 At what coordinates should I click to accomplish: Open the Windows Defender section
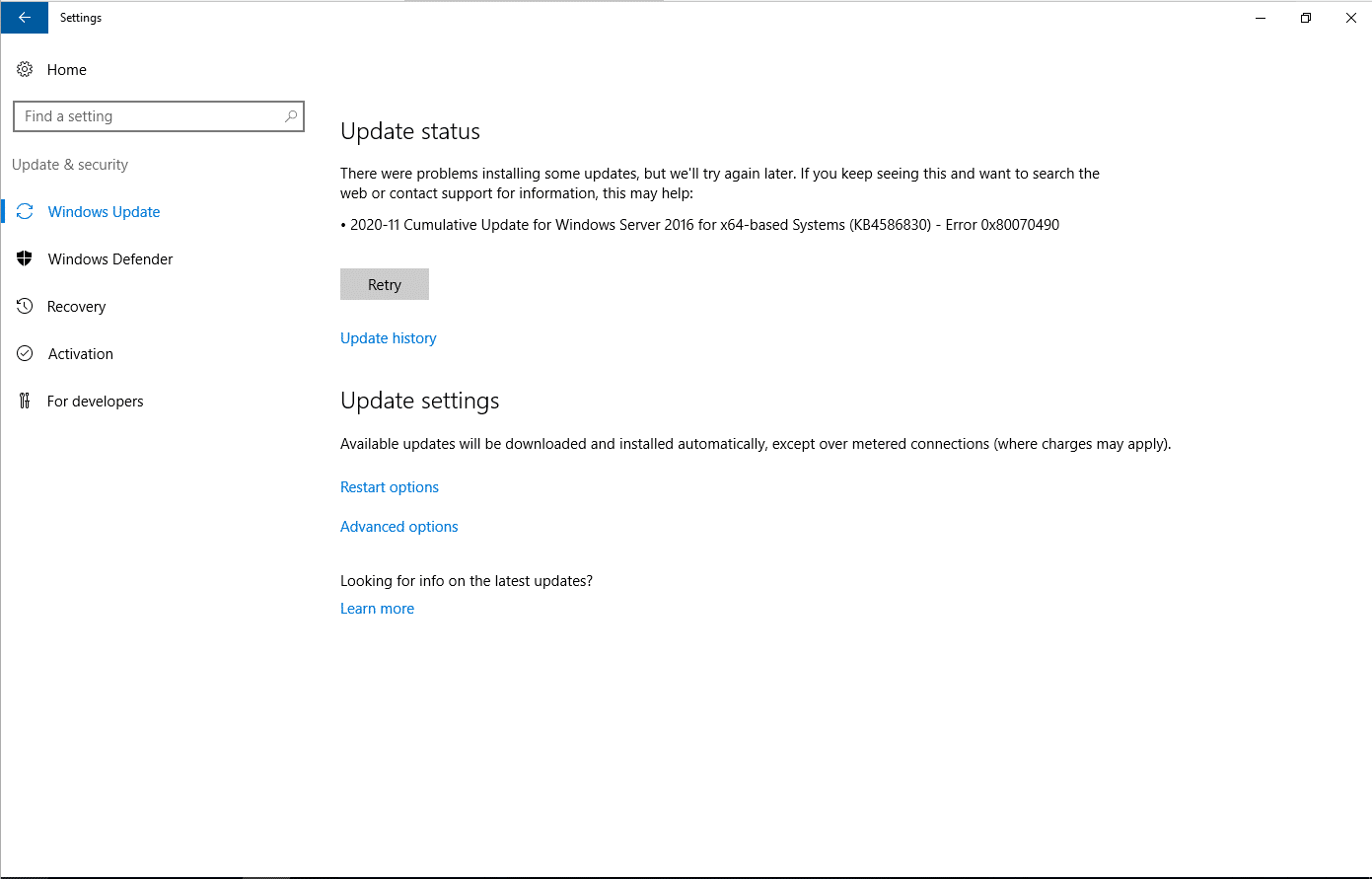[110, 259]
